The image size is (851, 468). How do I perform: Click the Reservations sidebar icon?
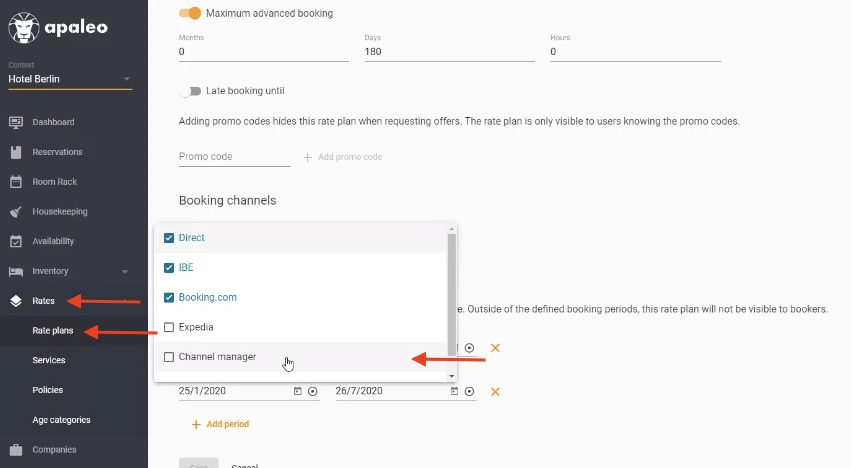[16, 152]
